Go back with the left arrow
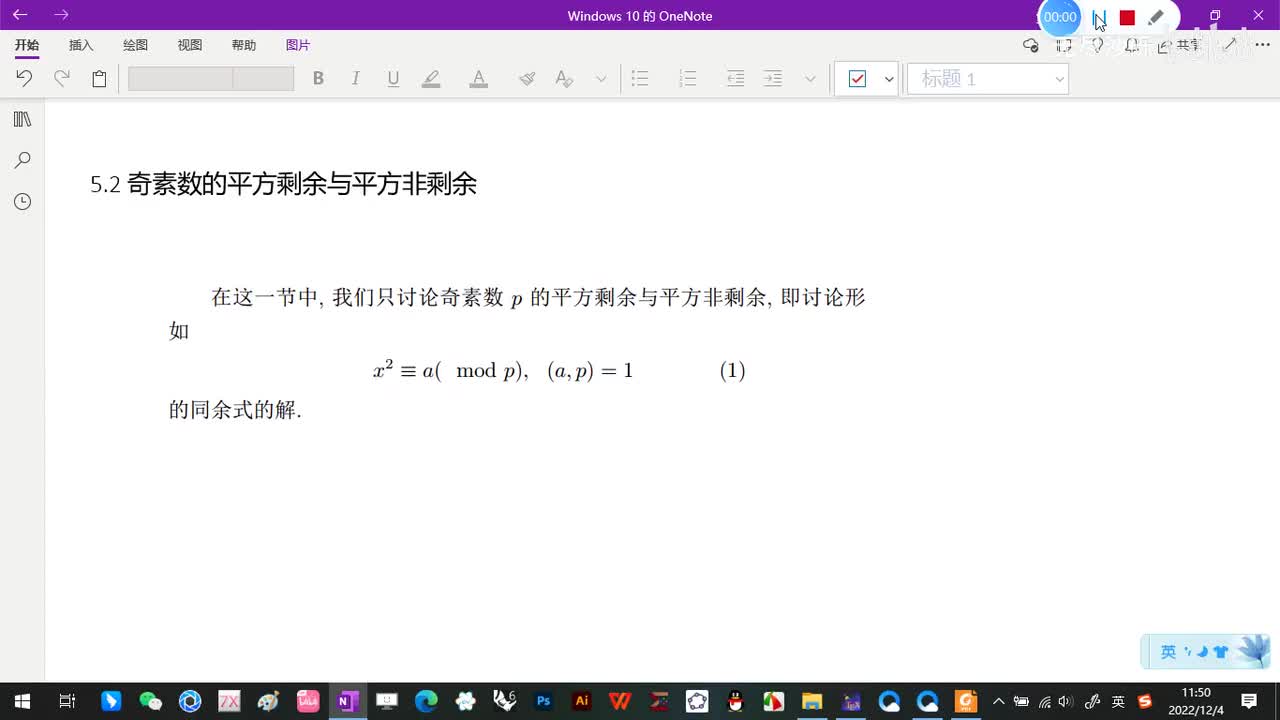The width and height of the screenshot is (1280, 720). point(20,15)
